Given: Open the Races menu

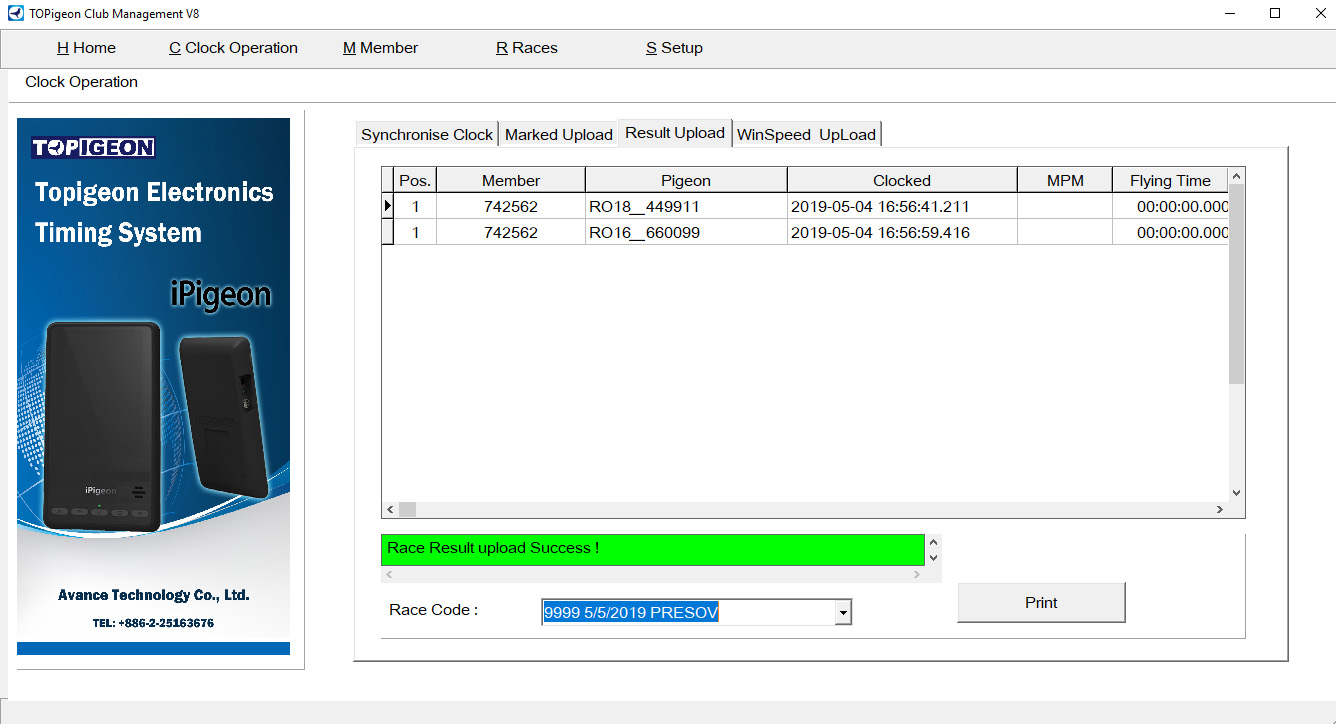Looking at the screenshot, I should [526, 48].
